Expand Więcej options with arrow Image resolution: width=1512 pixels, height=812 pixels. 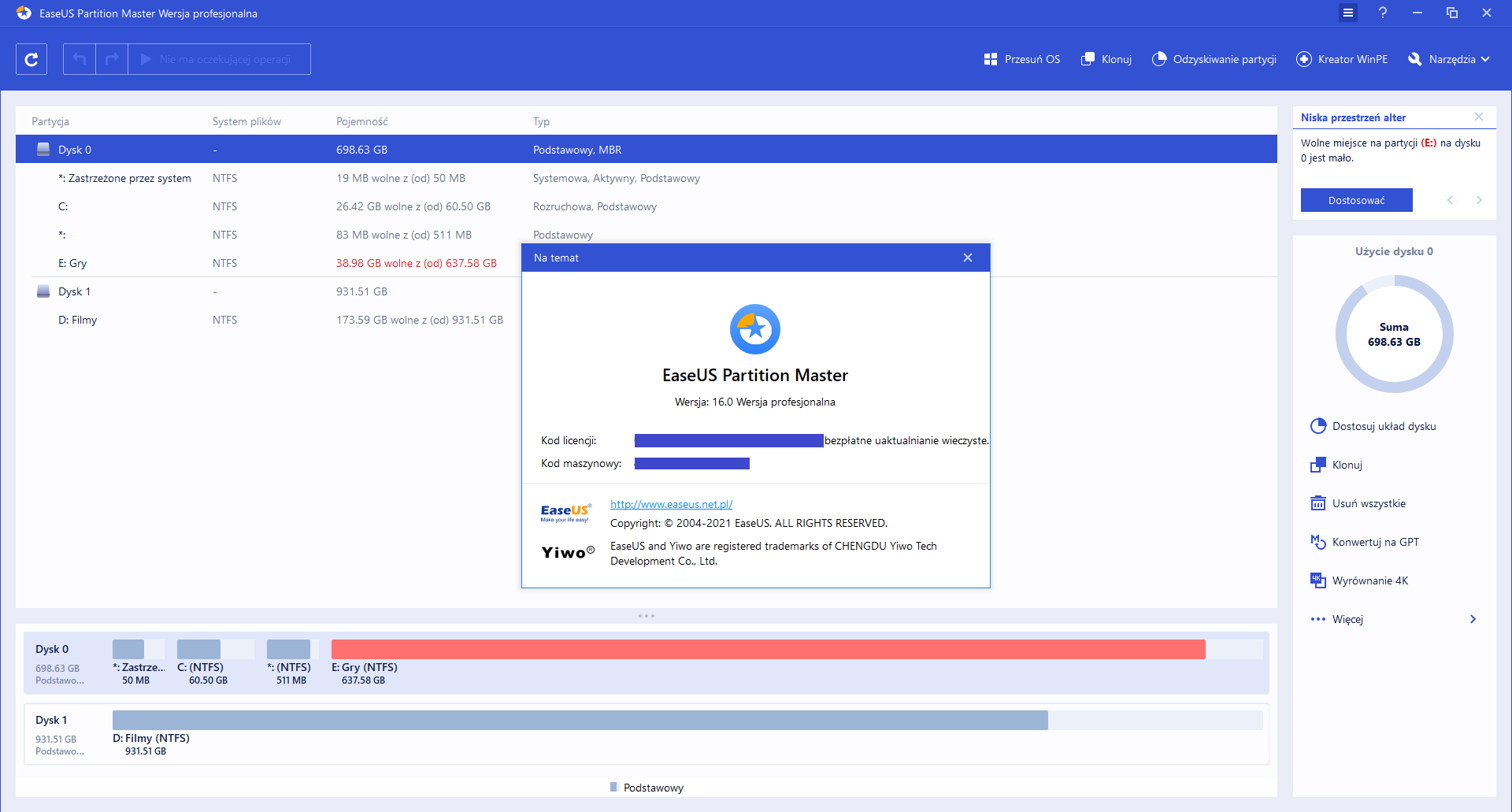pyautogui.click(x=1473, y=619)
